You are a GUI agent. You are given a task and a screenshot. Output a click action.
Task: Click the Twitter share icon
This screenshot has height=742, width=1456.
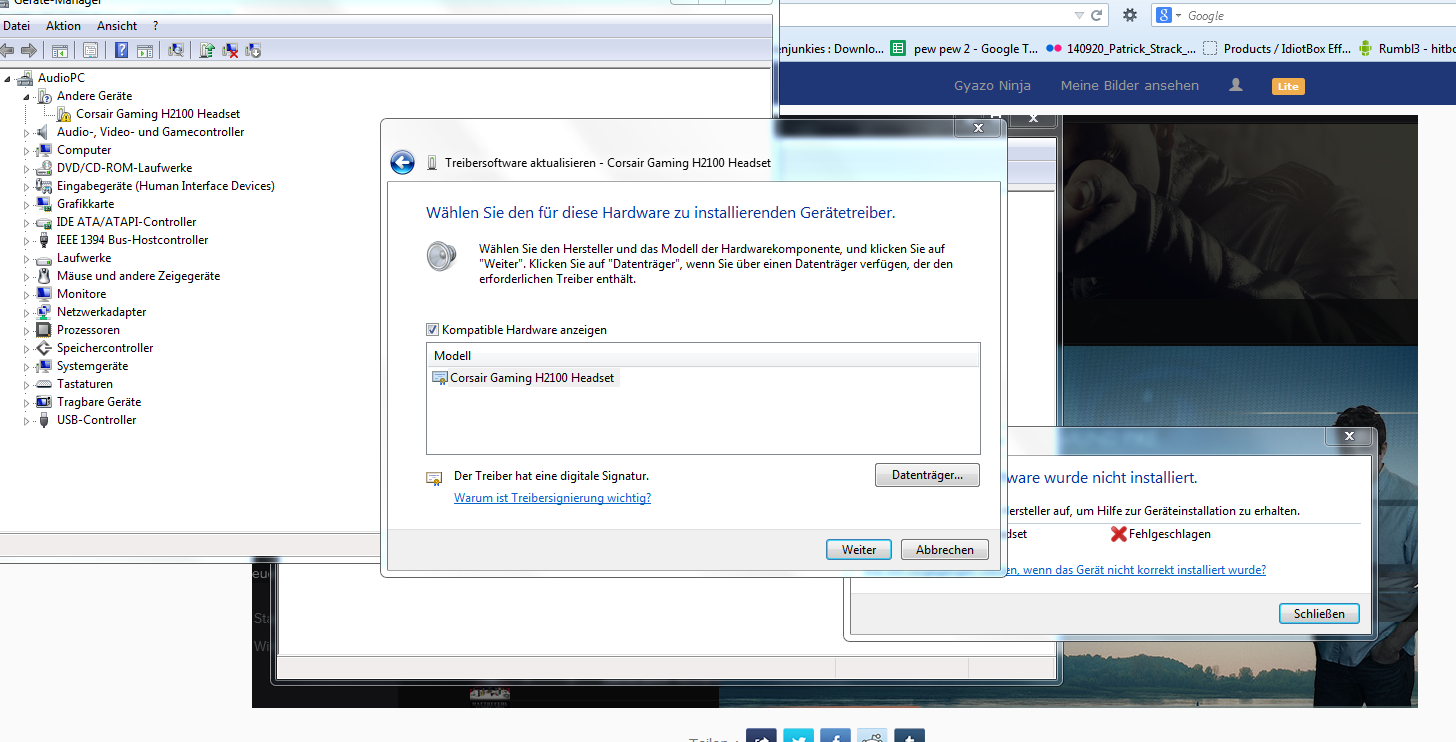798,737
